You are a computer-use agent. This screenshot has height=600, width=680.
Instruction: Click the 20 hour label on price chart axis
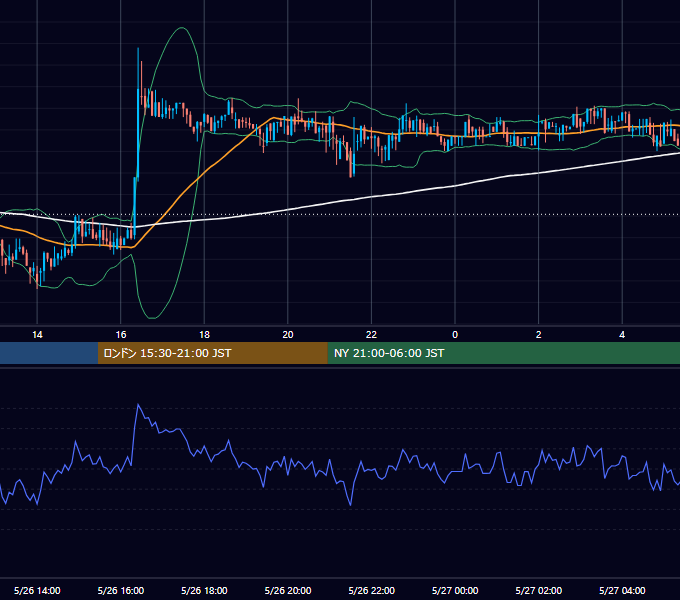288,335
